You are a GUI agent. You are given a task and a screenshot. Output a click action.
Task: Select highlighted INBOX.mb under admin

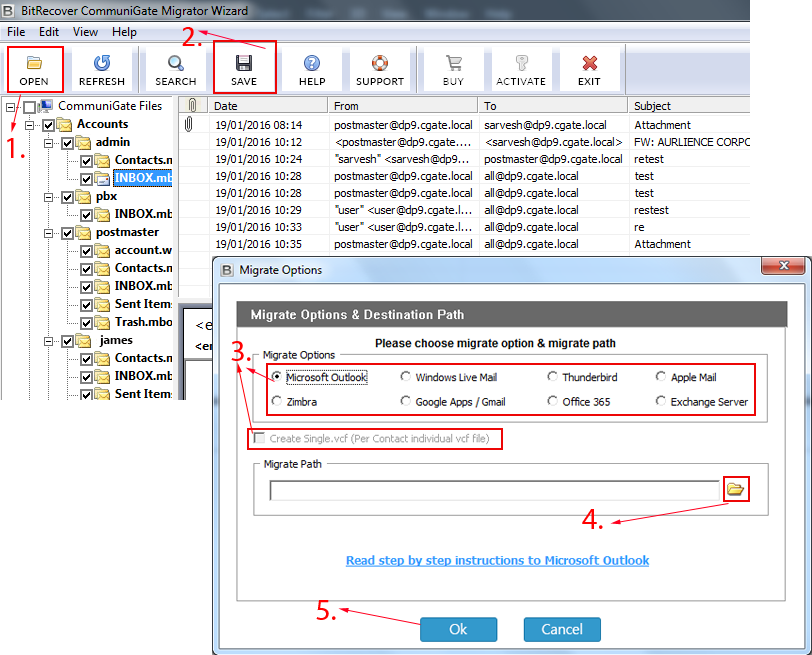tap(143, 178)
